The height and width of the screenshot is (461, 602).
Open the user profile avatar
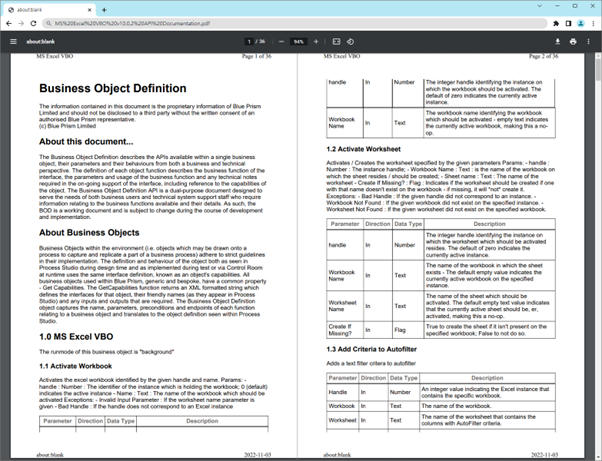[580, 23]
